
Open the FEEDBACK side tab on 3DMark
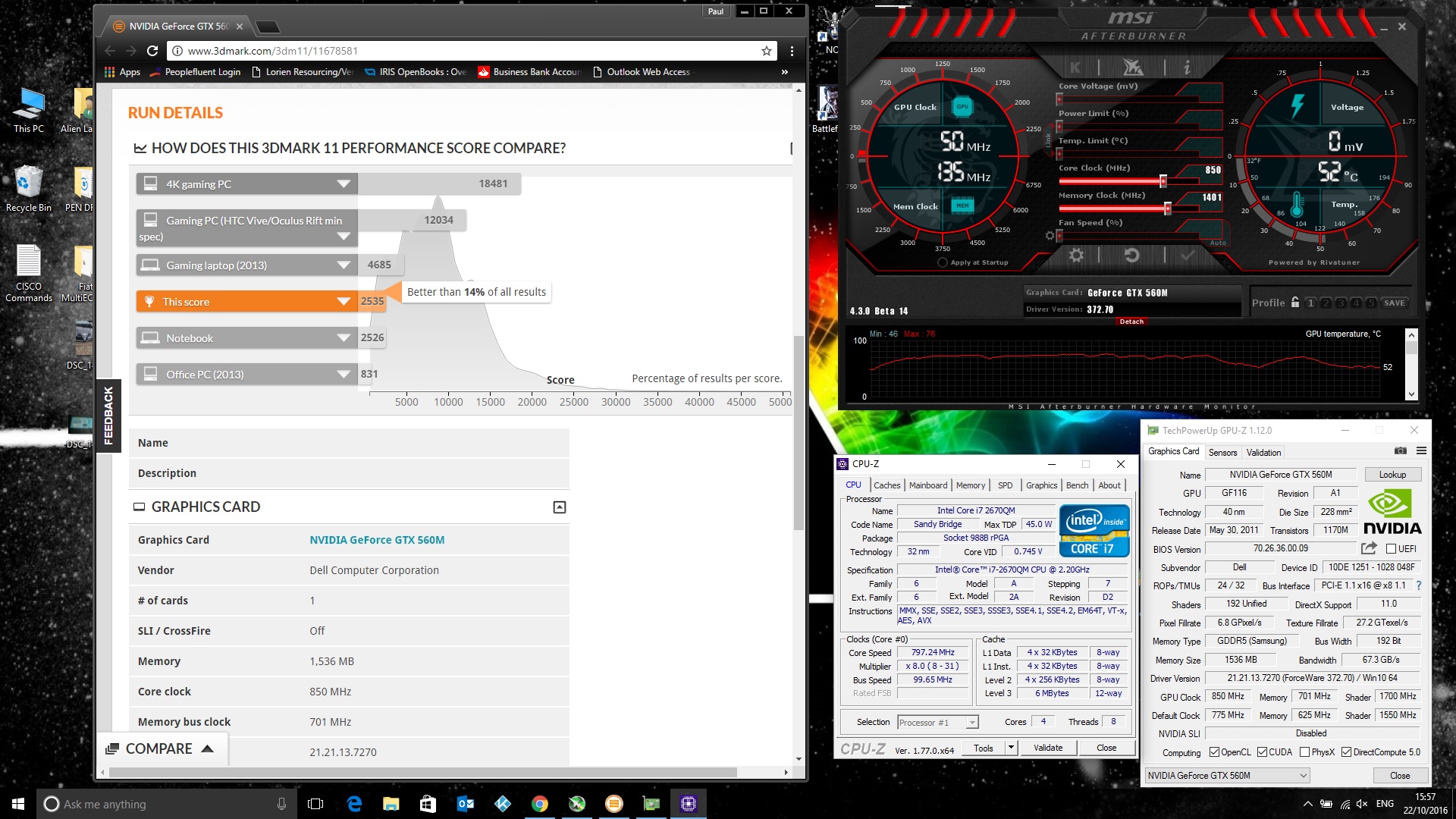(108, 416)
